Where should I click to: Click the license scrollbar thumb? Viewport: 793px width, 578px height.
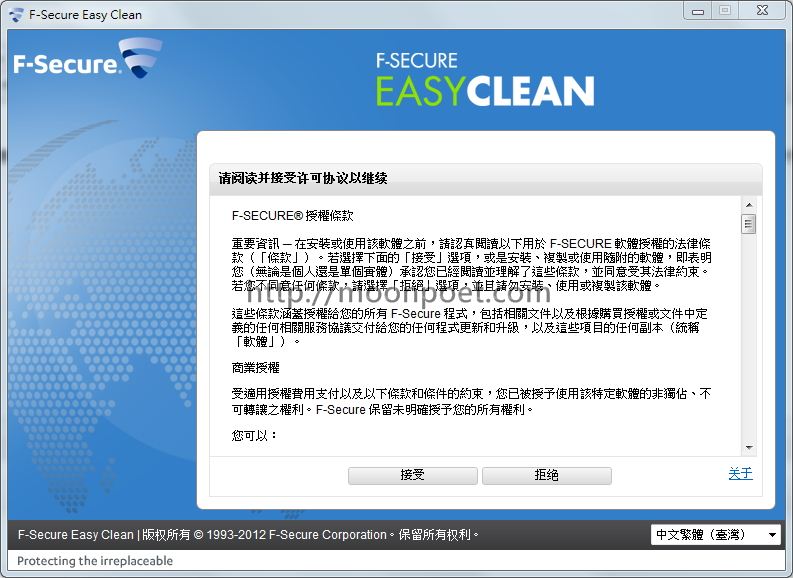click(749, 224)
